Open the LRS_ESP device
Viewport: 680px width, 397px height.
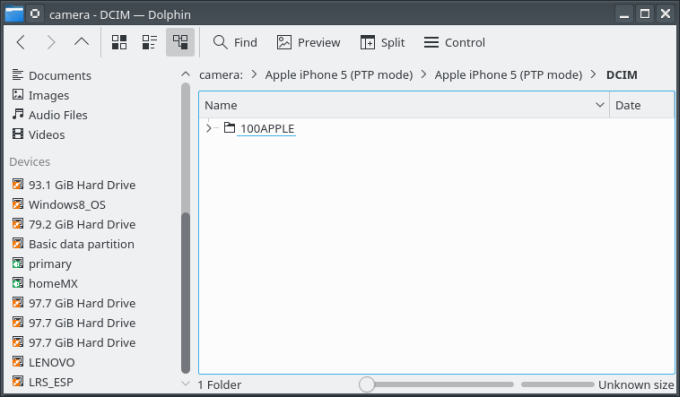[51, 382]
